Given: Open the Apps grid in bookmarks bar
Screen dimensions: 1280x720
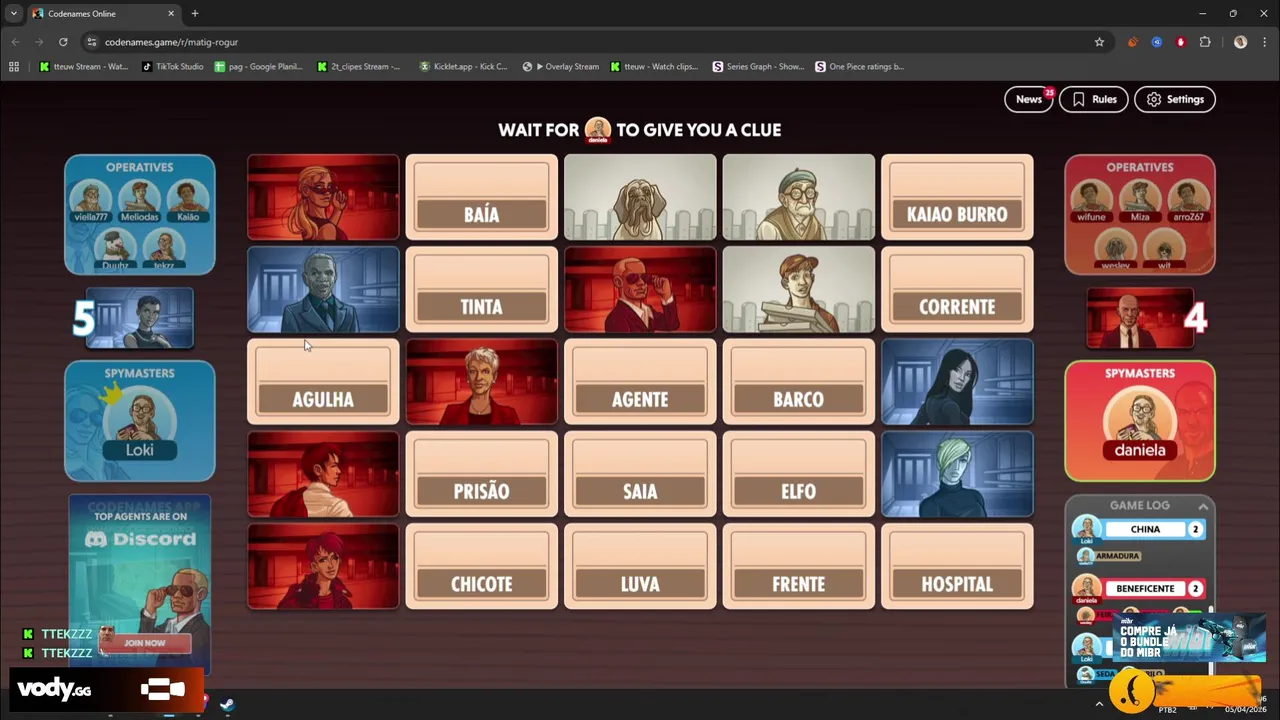Looking at the screenshot, I should (14, 67).
